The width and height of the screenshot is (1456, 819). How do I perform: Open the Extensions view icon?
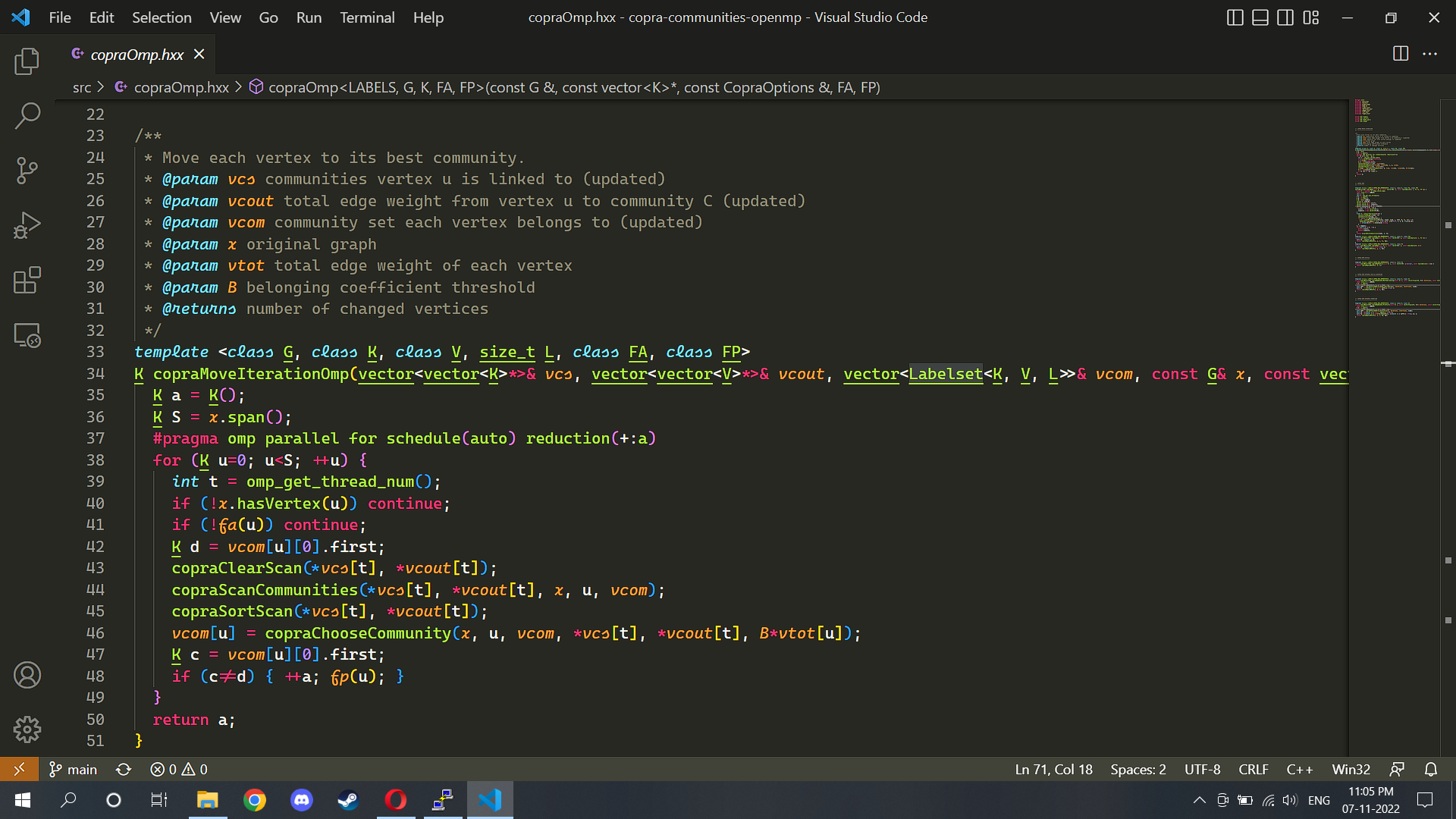tap(27, 280)
